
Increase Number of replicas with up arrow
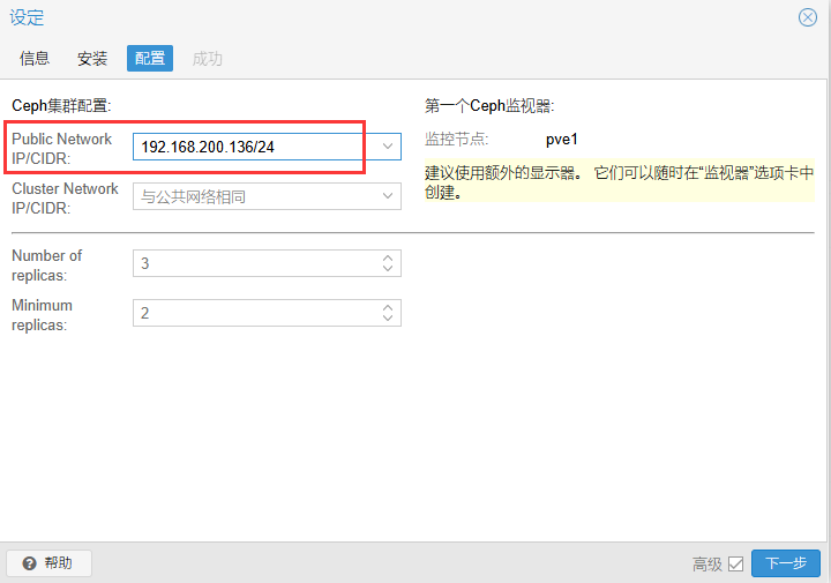tap(388, 259)
